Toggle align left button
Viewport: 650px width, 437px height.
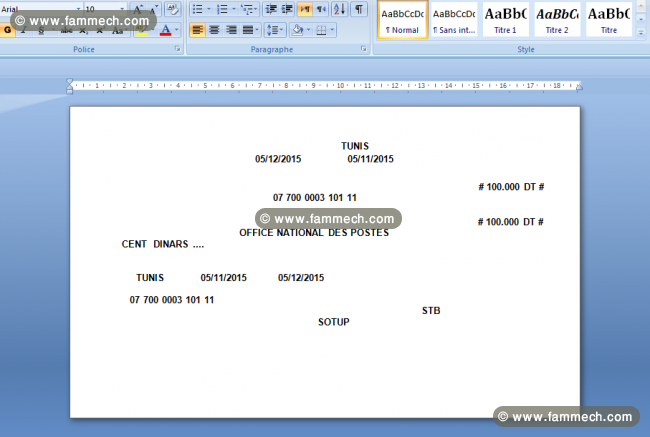198,30
